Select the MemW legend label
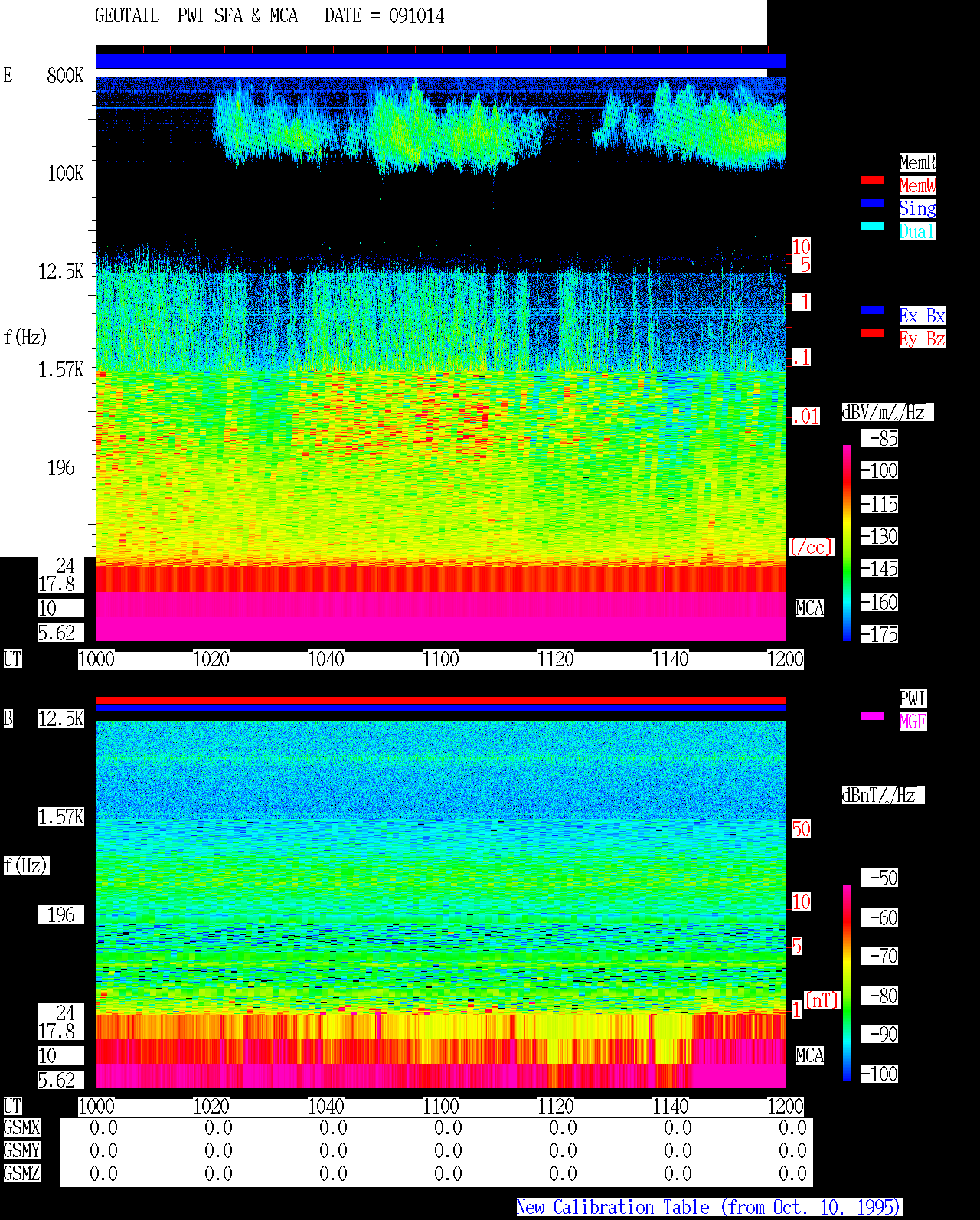Screen dimensions: 980x1220 point(917,185)
